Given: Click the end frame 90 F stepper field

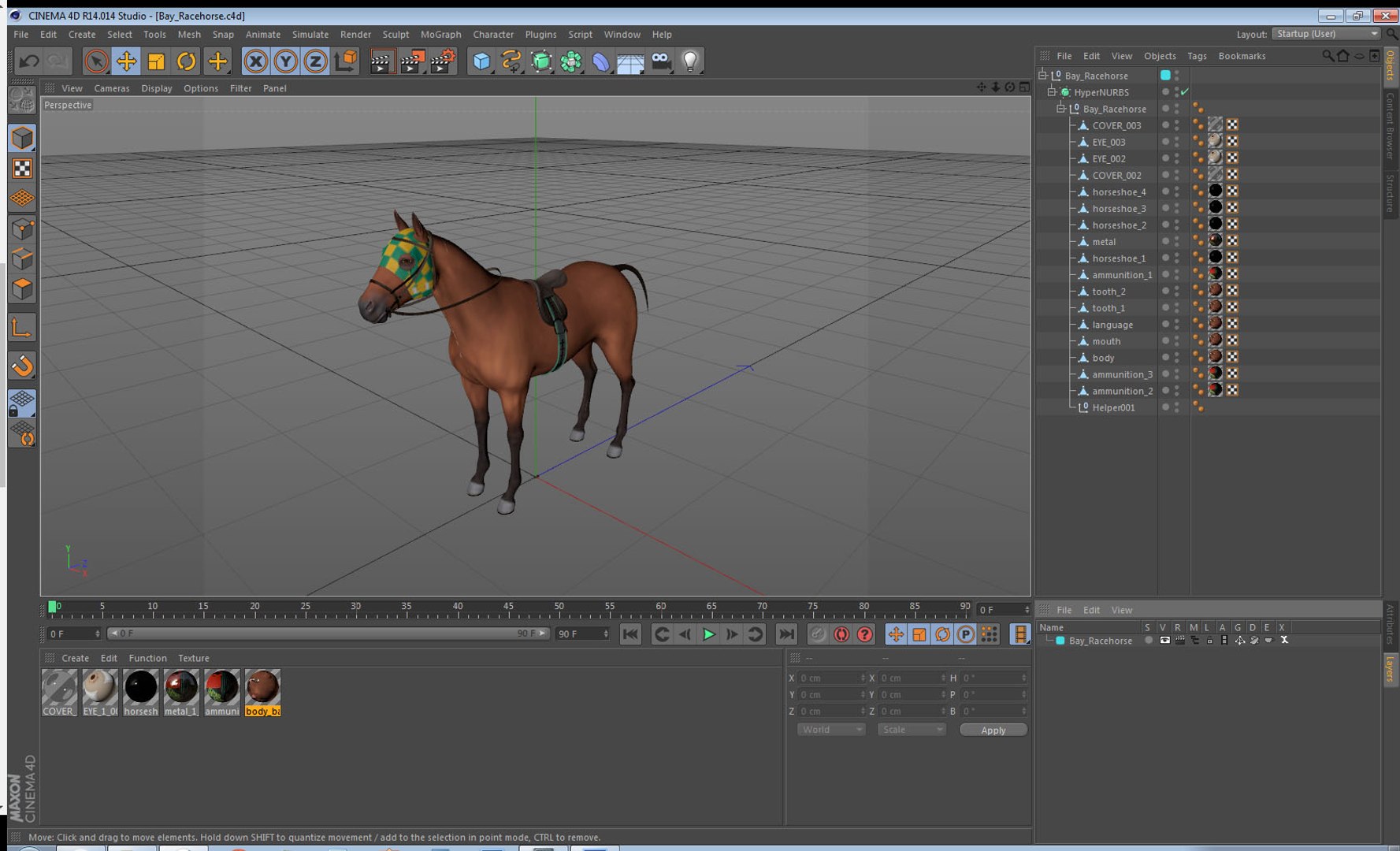Looking at the screenshot, I should [x=583, y=634].
